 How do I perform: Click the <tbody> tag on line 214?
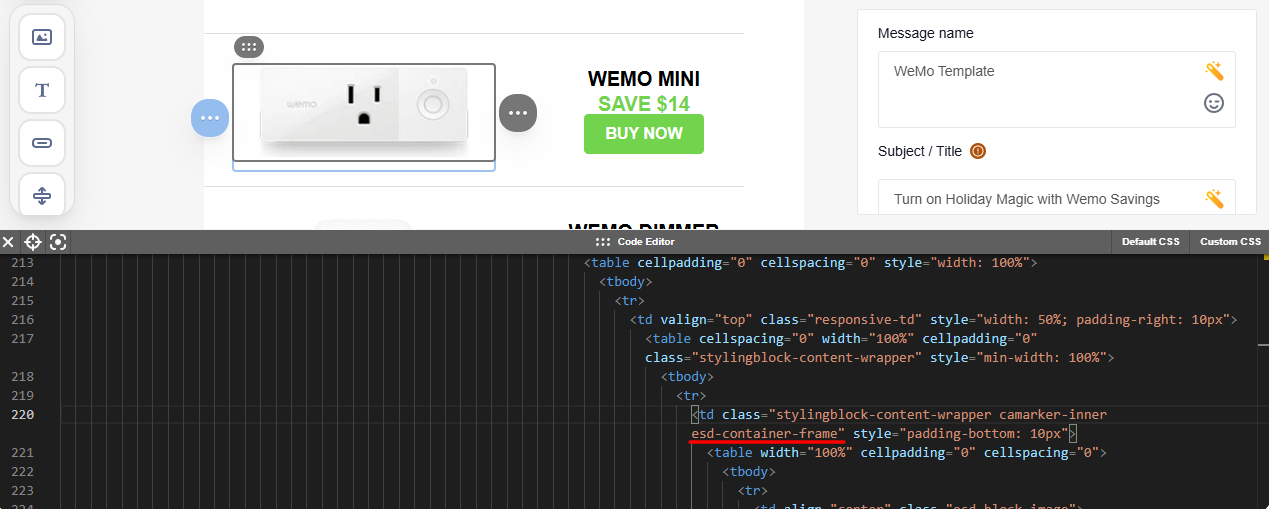pyautogui.click(x=626, y=282)
